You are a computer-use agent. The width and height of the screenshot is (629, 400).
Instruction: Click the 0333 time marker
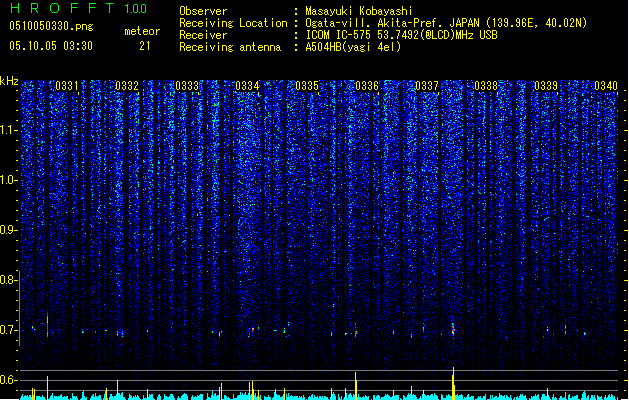pyautogui.click(x=187, y=86)
